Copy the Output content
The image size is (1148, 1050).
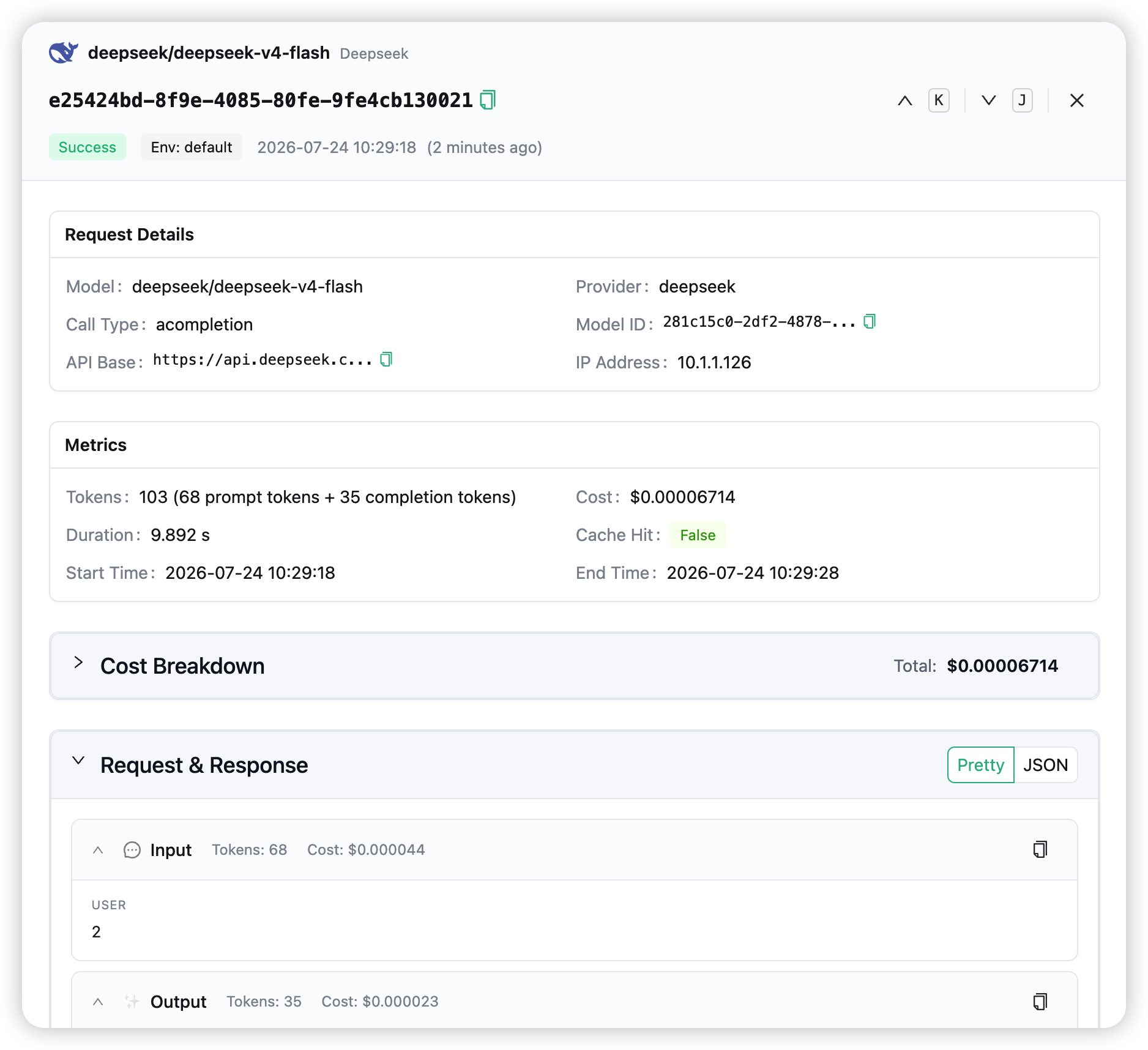point(1040,1002)
